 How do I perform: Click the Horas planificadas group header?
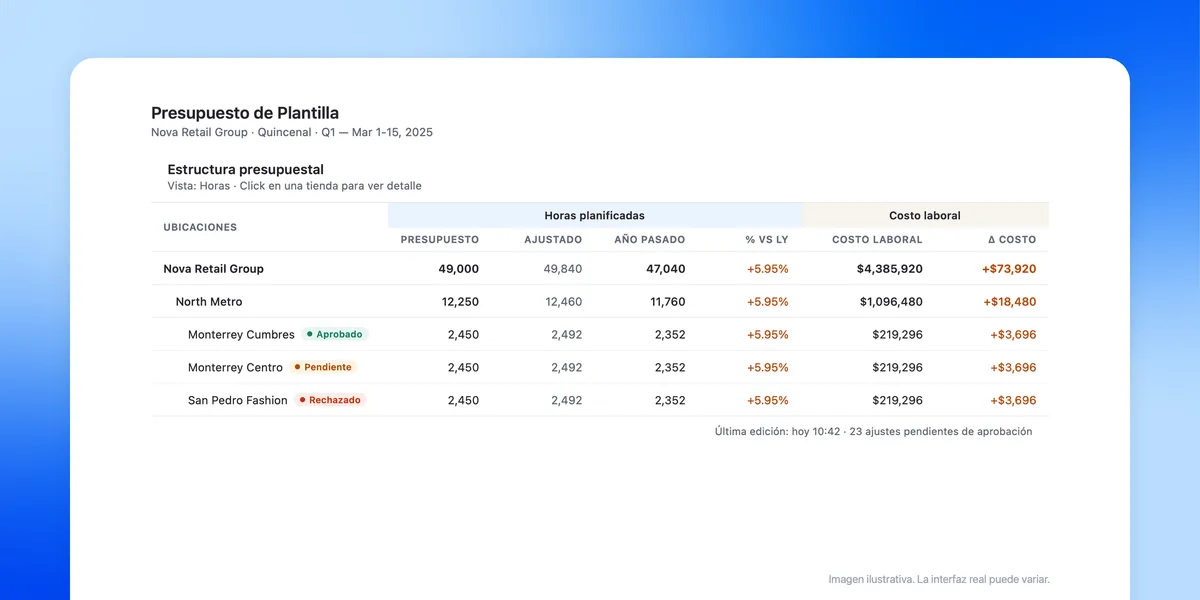[x=595, y=215]
